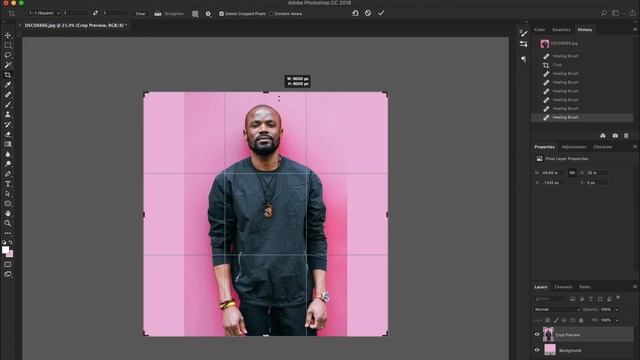This screenshot has width=640, height=360.
Task: Switch to the Channels tab
Action: pyautogui.click(x=563, y=287)
